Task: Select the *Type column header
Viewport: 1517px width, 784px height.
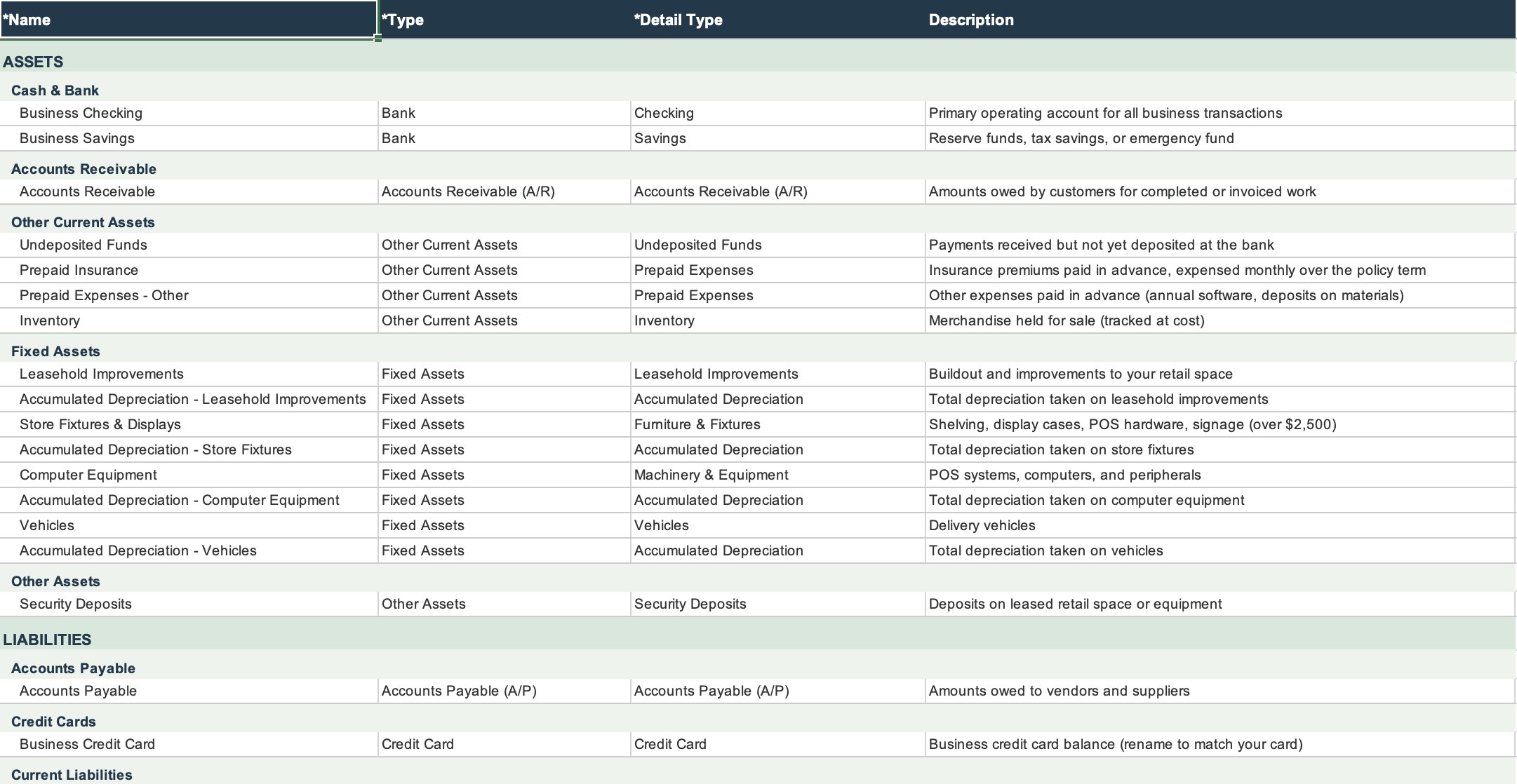Action: click(x=504, y=20)
